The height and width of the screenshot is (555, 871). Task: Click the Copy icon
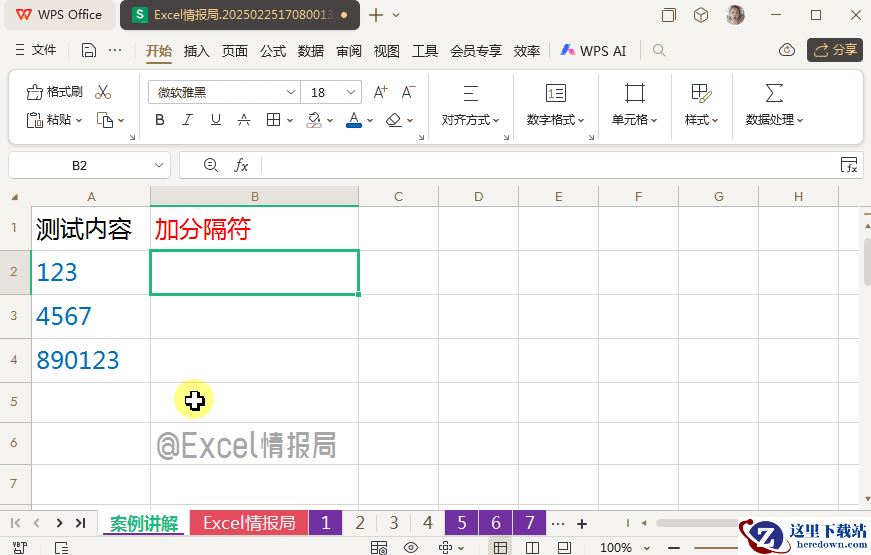[x=105, y=119]
